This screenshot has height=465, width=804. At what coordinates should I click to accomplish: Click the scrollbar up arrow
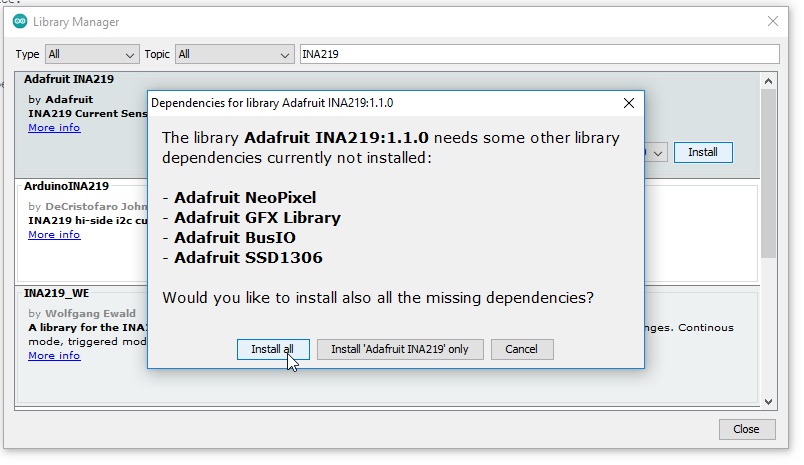point(768,81)
